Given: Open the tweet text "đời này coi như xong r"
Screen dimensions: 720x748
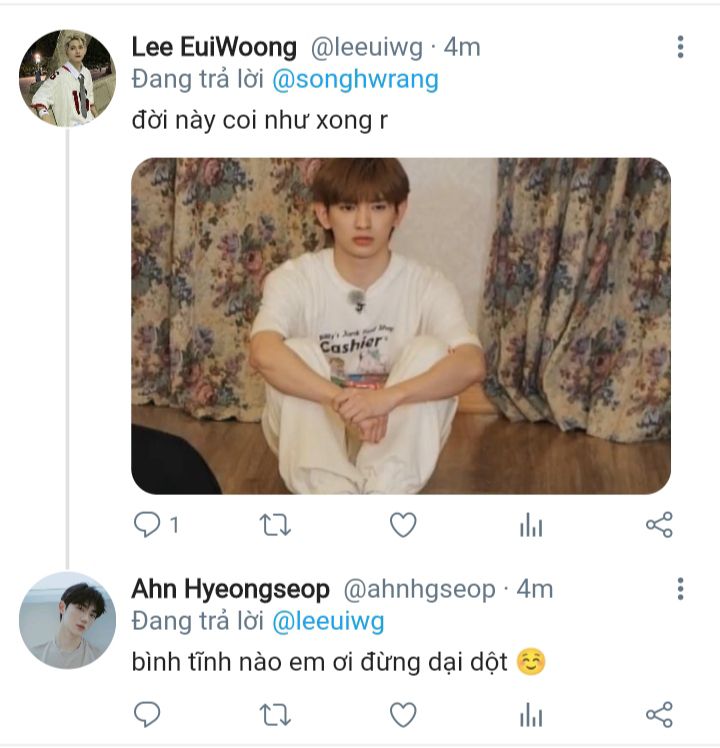Looking at the screenshot, I should coord(259,120).
